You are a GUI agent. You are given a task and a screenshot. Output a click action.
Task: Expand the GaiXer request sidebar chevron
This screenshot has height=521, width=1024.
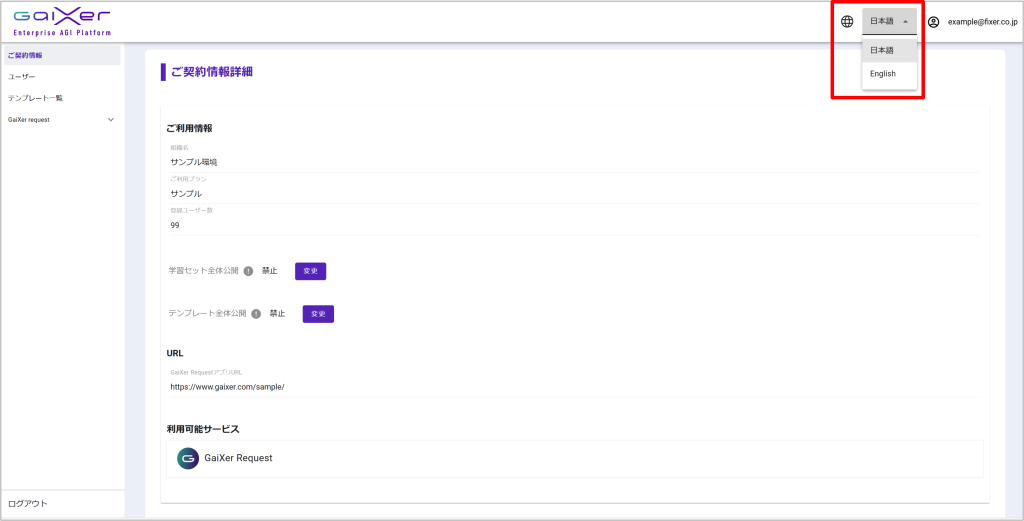(111, 120)
